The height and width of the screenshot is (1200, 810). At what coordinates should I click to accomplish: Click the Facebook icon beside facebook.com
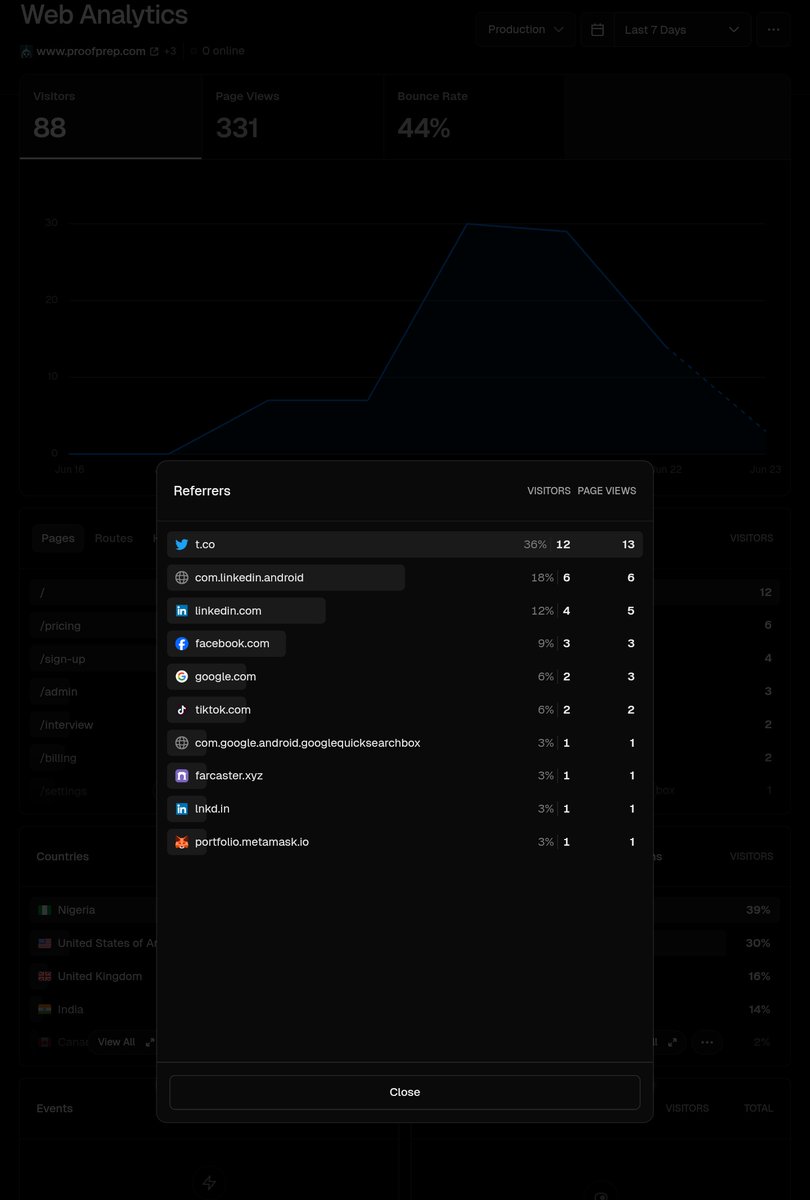click(181, 643)
